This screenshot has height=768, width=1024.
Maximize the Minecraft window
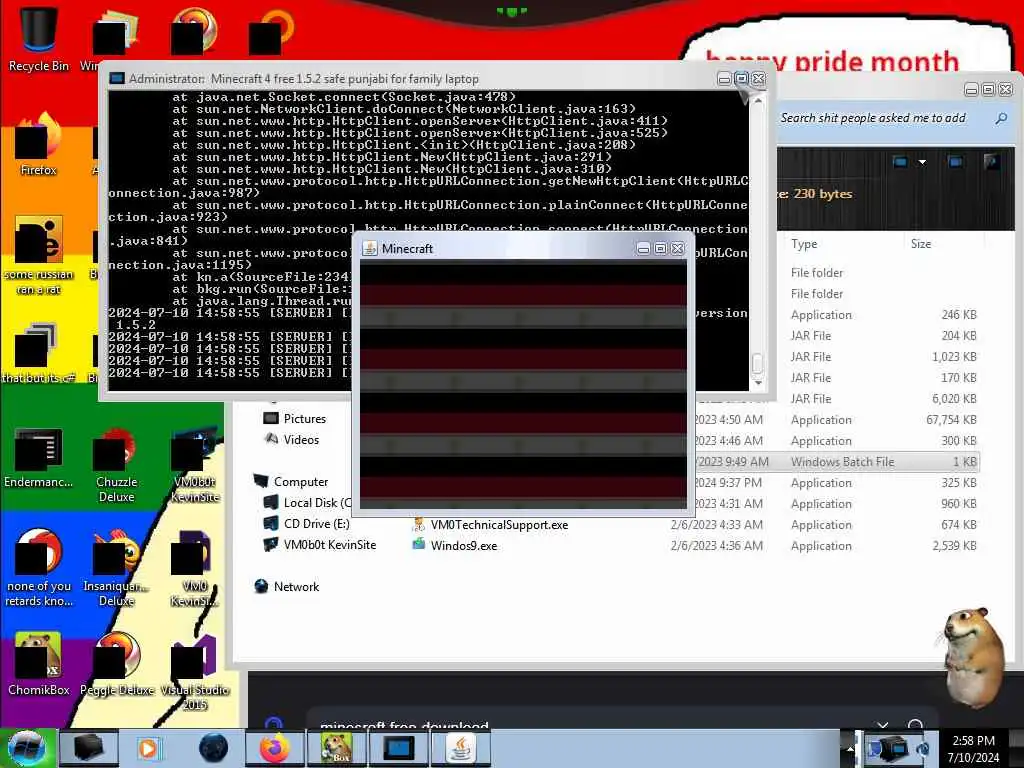click(660, 248)
